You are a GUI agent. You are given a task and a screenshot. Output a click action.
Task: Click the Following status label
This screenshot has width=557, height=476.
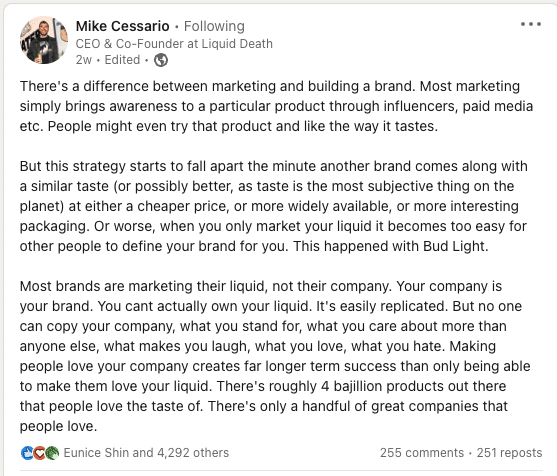pyautogui.click(x=214, y=26)
